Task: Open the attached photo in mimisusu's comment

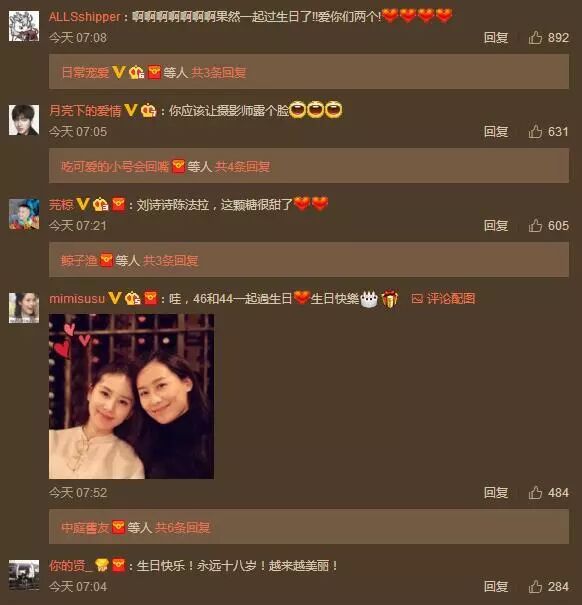Action: [131, 396]
